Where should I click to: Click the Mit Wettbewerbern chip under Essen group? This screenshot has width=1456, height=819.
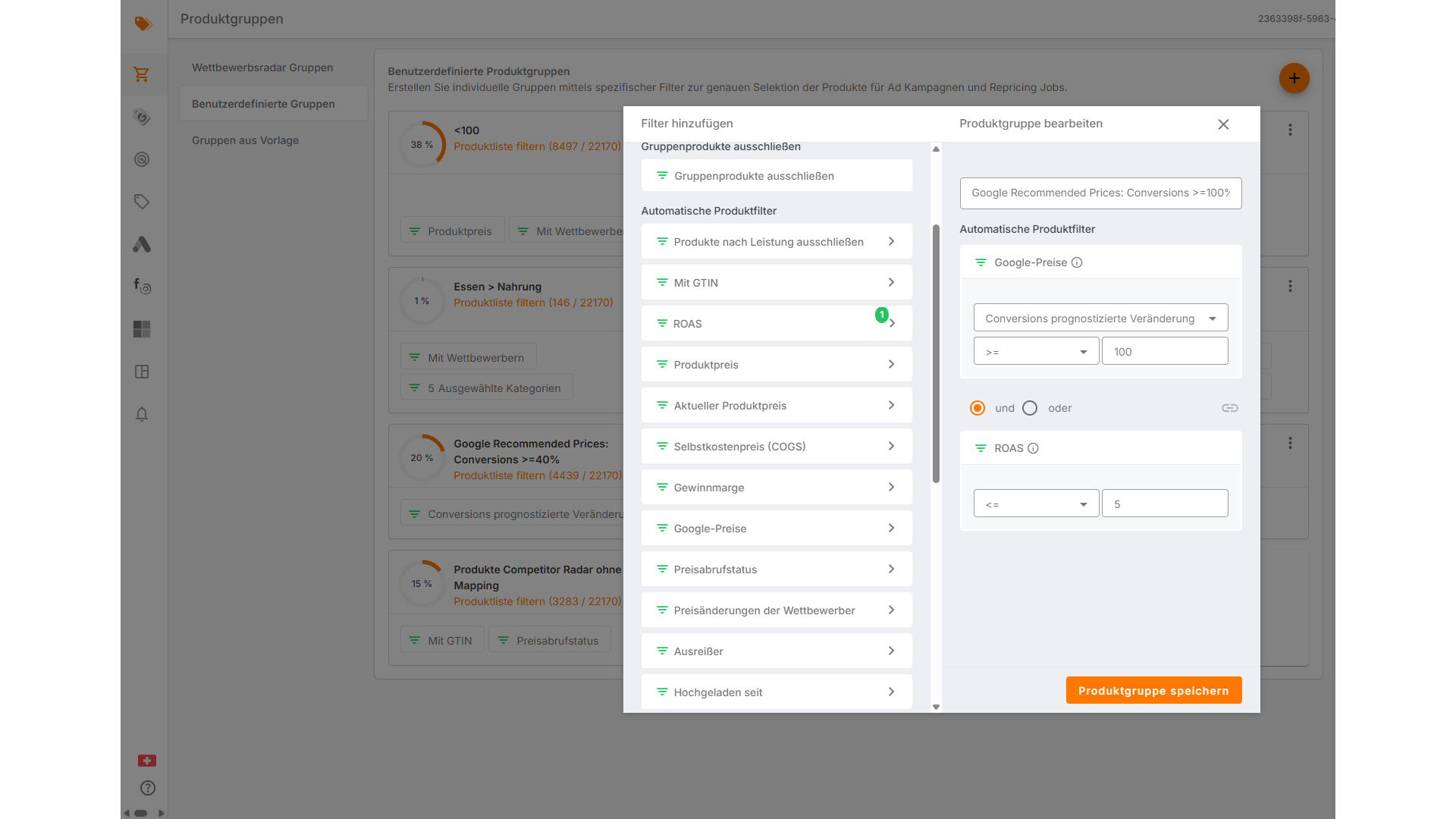pos(468,357)
